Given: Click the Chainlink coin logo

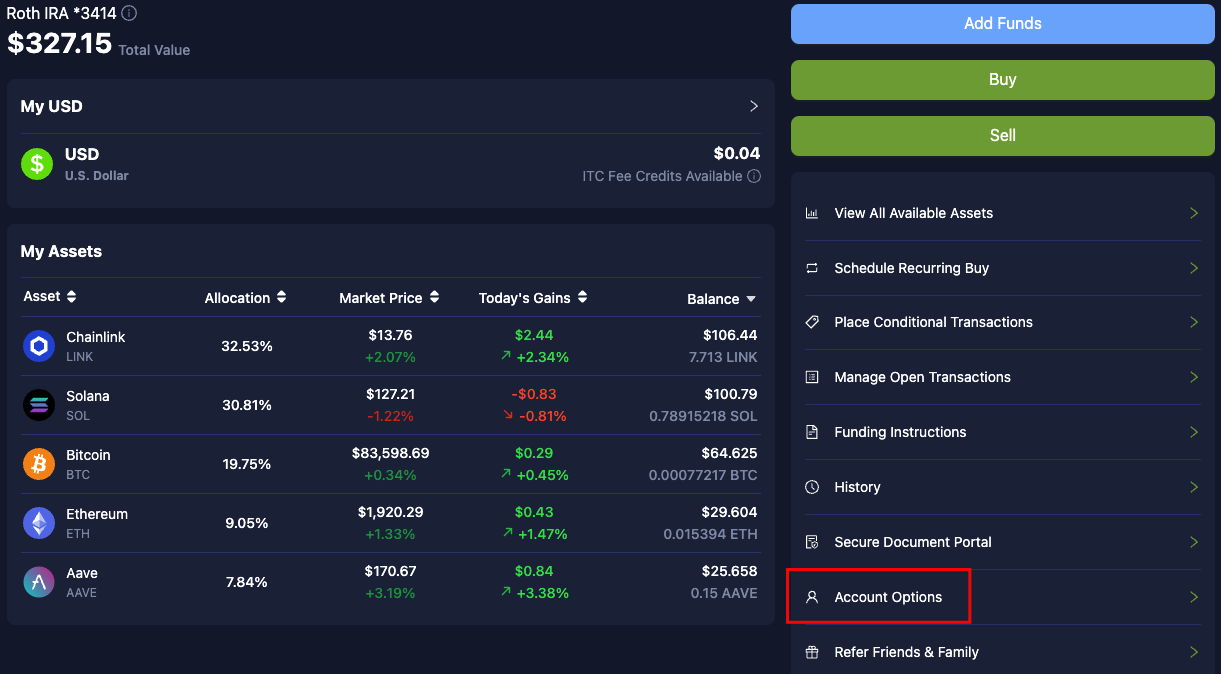Looking at the screenshot, I should (39, 346).
